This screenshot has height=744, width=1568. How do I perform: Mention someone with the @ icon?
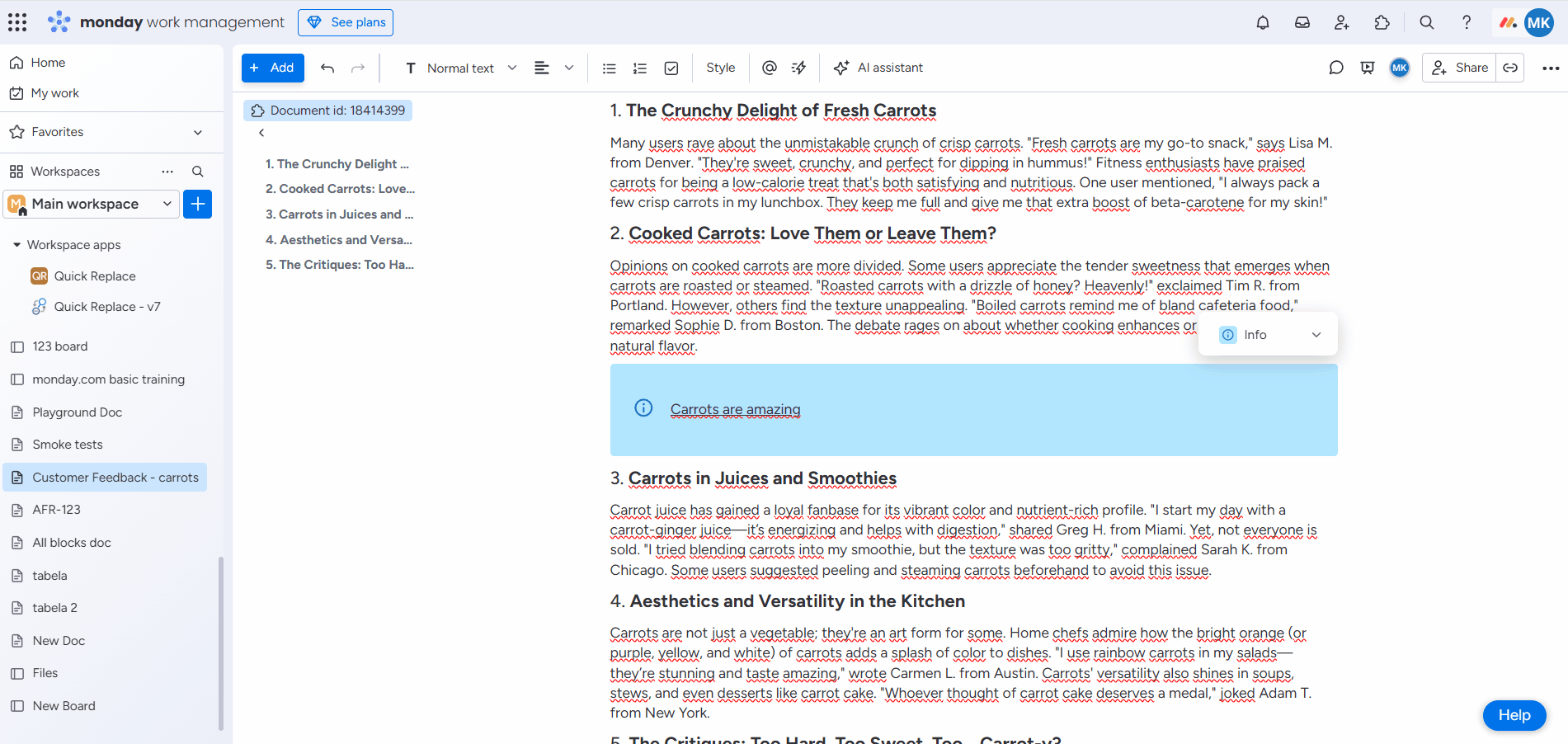(770, 68)
